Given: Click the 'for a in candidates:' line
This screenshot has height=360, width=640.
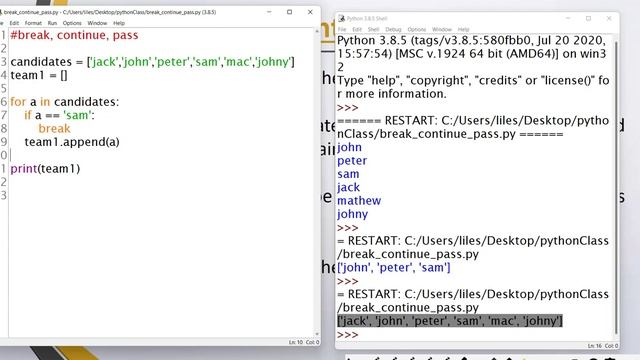Looking at the screenshot, I should pyautogui.click(x=64, y=102).
